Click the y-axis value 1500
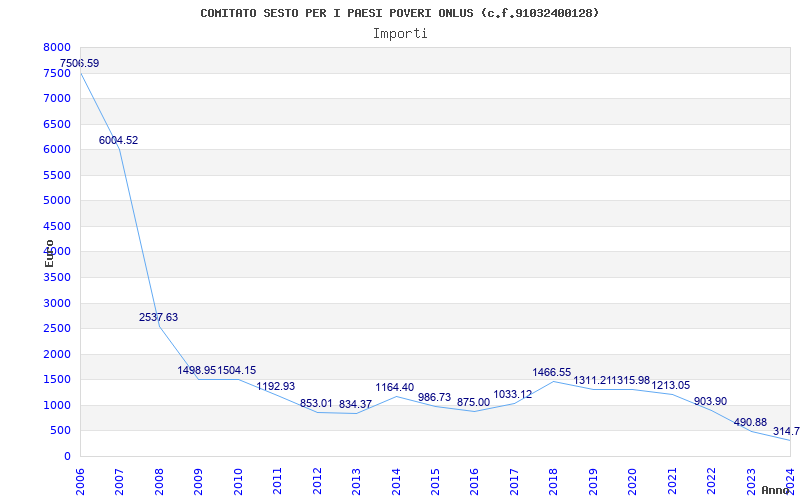 click(x=57, y=380)
